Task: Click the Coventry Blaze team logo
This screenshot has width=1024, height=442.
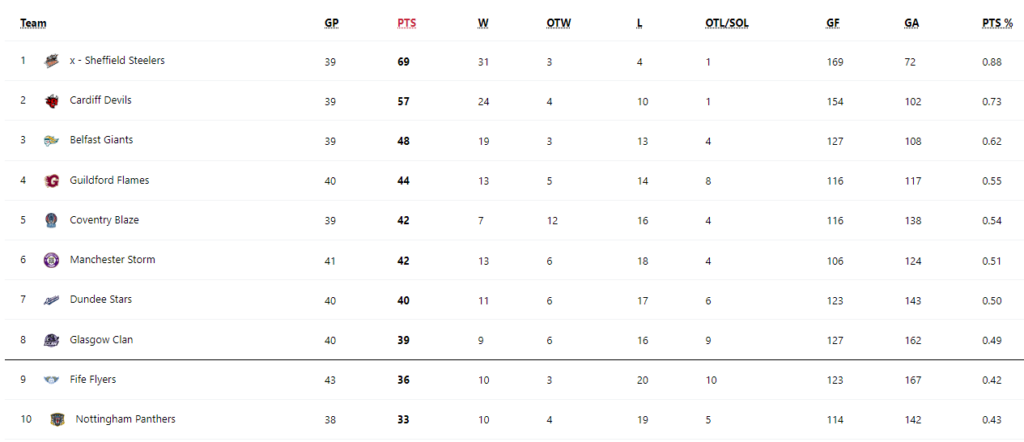Action: tap(52, 221)
